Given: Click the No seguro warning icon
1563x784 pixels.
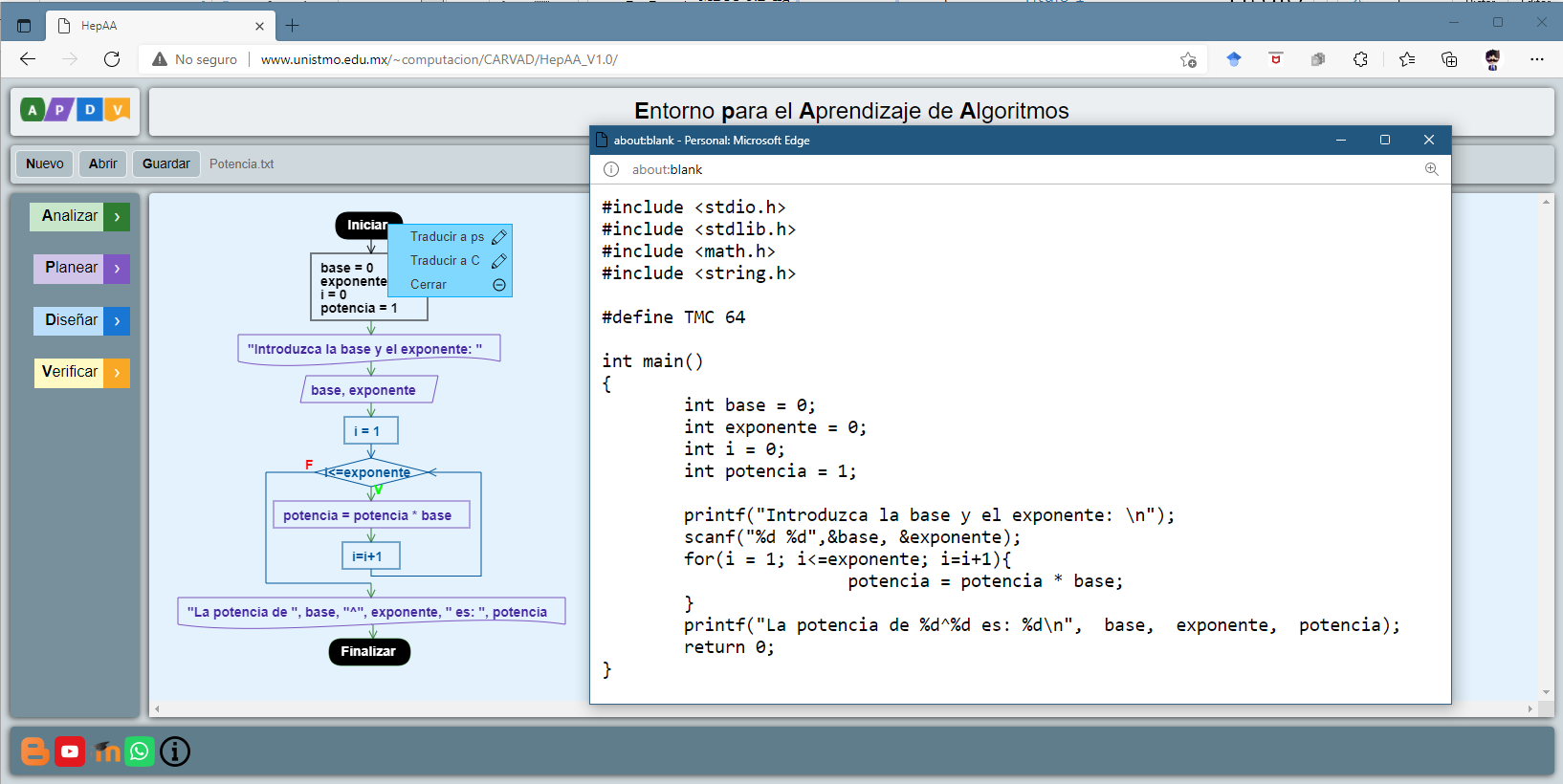Looking at the screenshot, I should [x=160, y=59].
